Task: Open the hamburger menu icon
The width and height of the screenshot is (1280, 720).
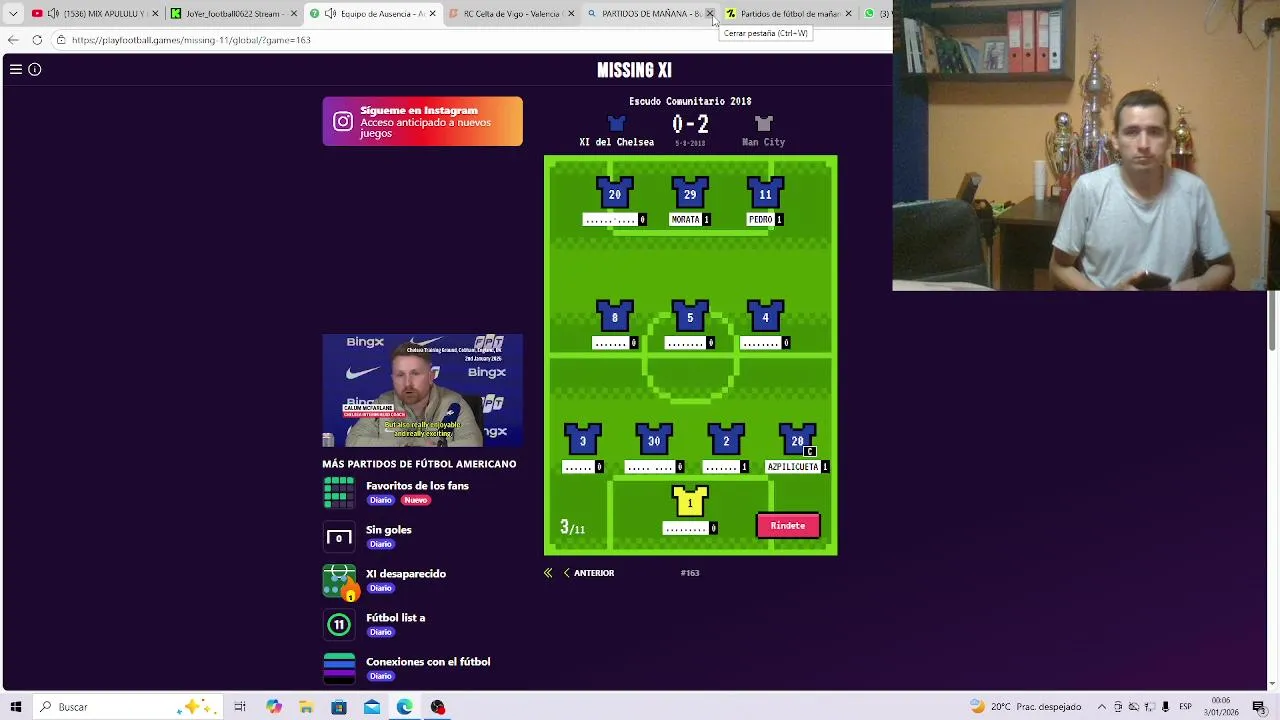Action: pyautogui.click(x=16, y=69)
